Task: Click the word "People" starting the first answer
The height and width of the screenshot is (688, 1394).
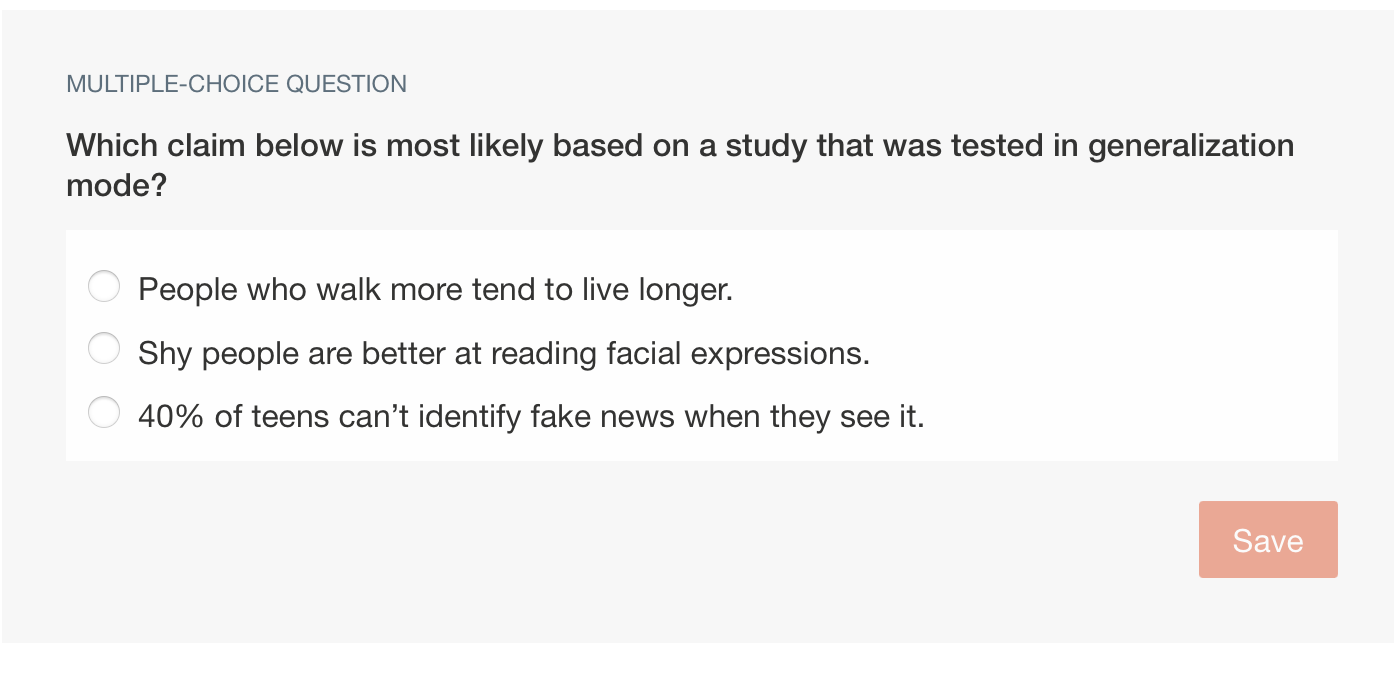Action: coord(188,290)
